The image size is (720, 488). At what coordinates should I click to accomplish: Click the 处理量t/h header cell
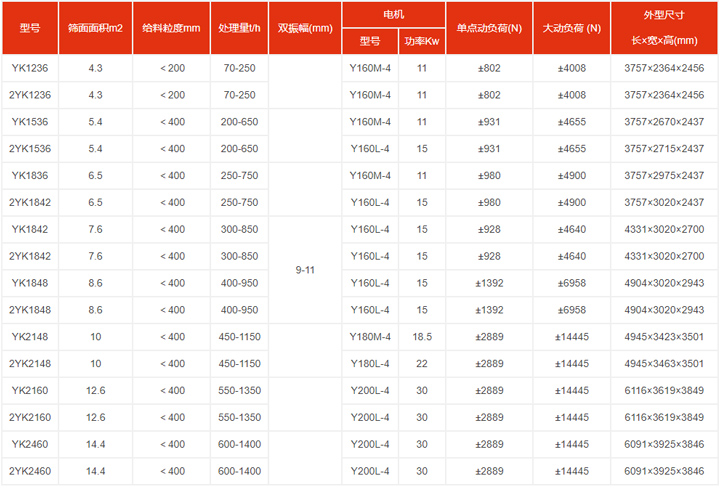[240, 28]
